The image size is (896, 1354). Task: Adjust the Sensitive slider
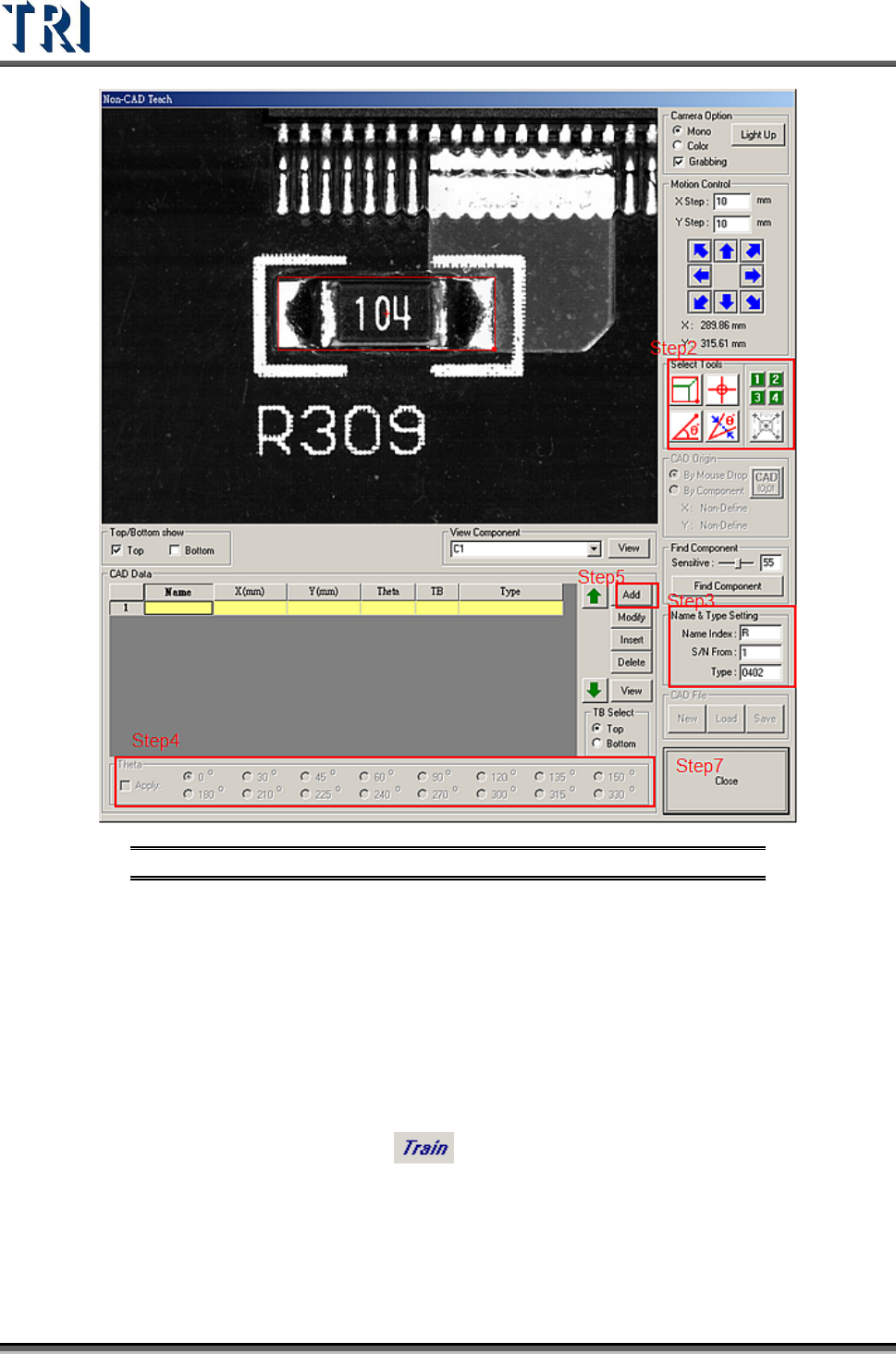click(737, 563)
